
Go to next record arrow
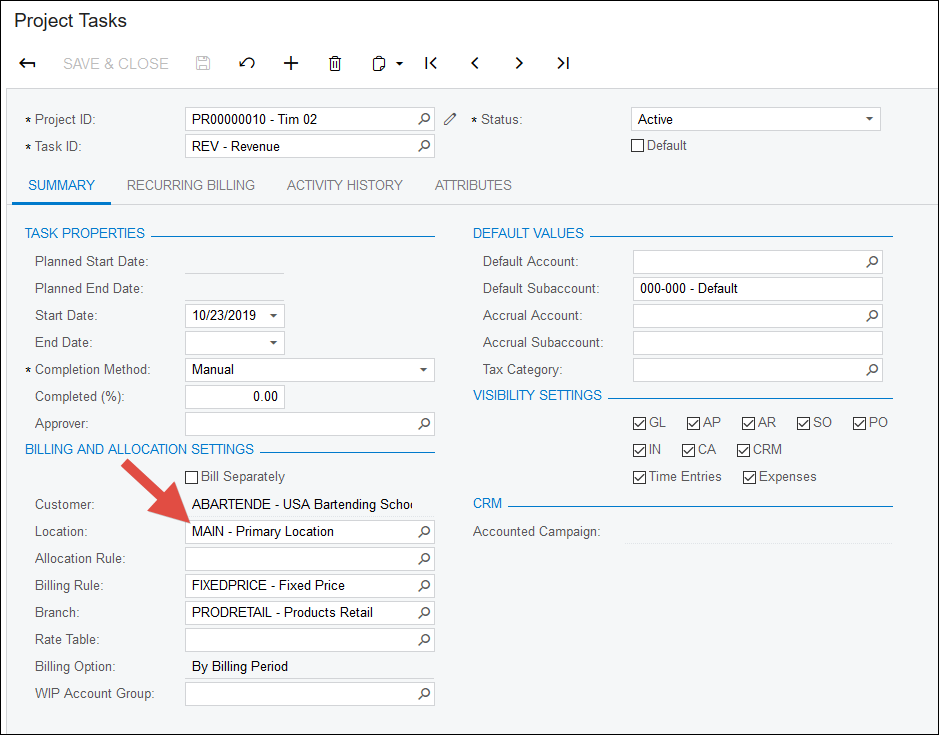(x=519, y=63)
